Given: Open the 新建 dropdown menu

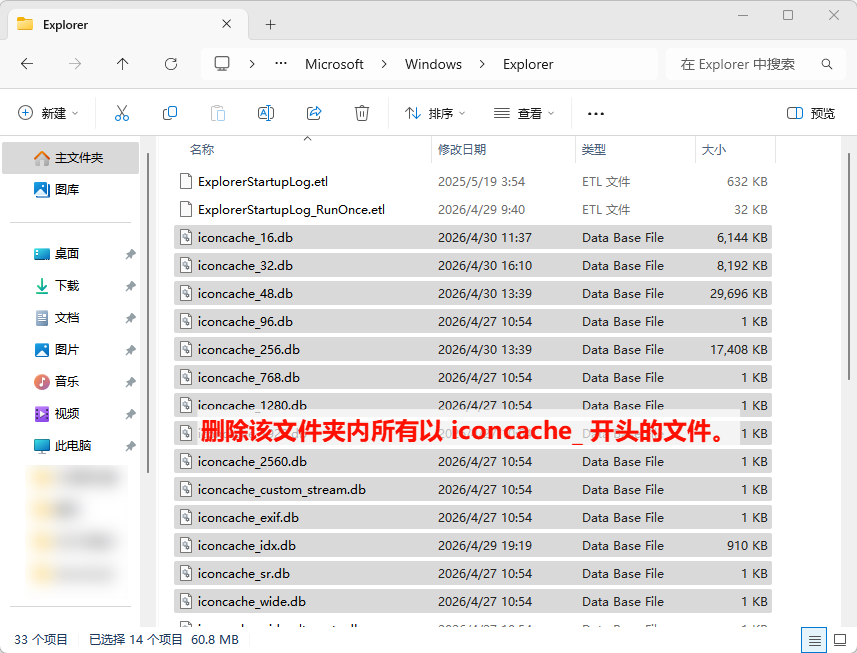Looking at the screenshot, I should click(48, 113).
